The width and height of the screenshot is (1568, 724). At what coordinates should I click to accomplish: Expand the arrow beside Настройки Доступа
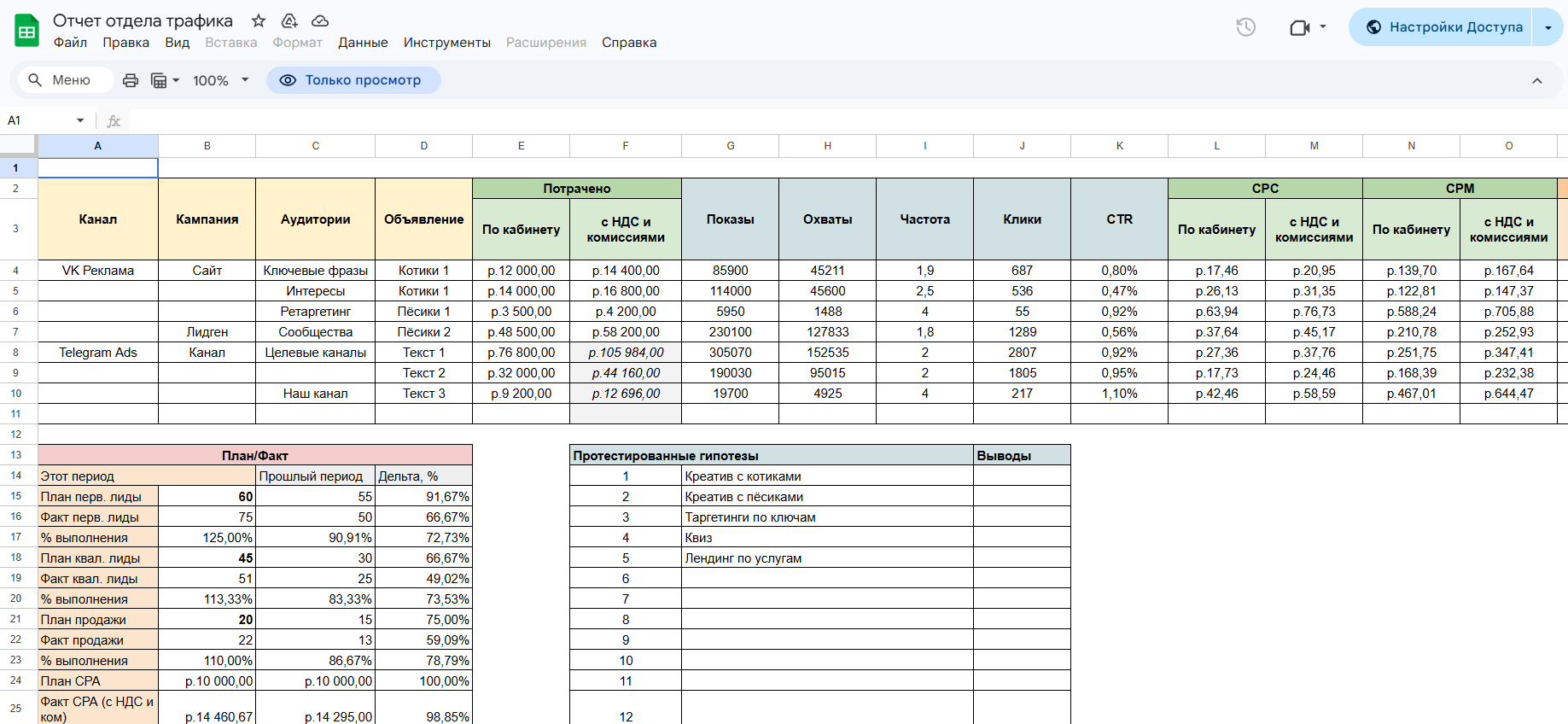(x=1548, y=27)
